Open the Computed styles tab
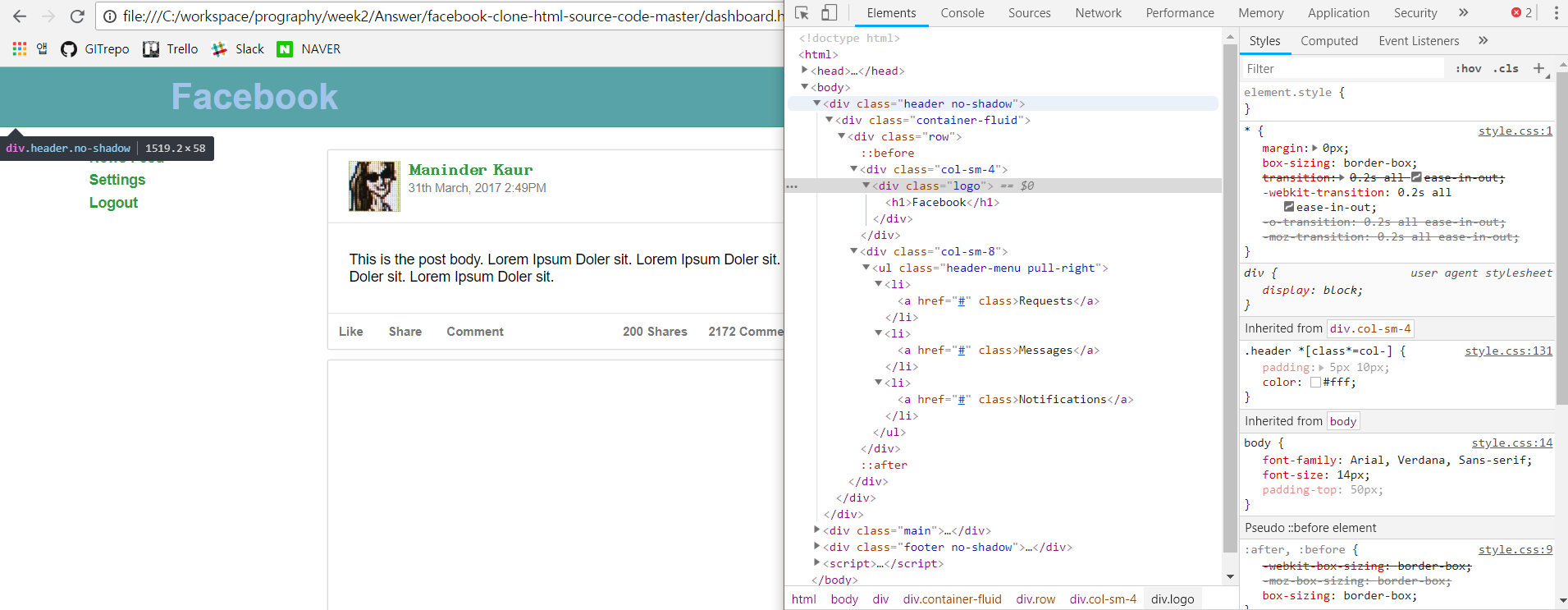The image size is (1568, 610). coord(1328,41)
